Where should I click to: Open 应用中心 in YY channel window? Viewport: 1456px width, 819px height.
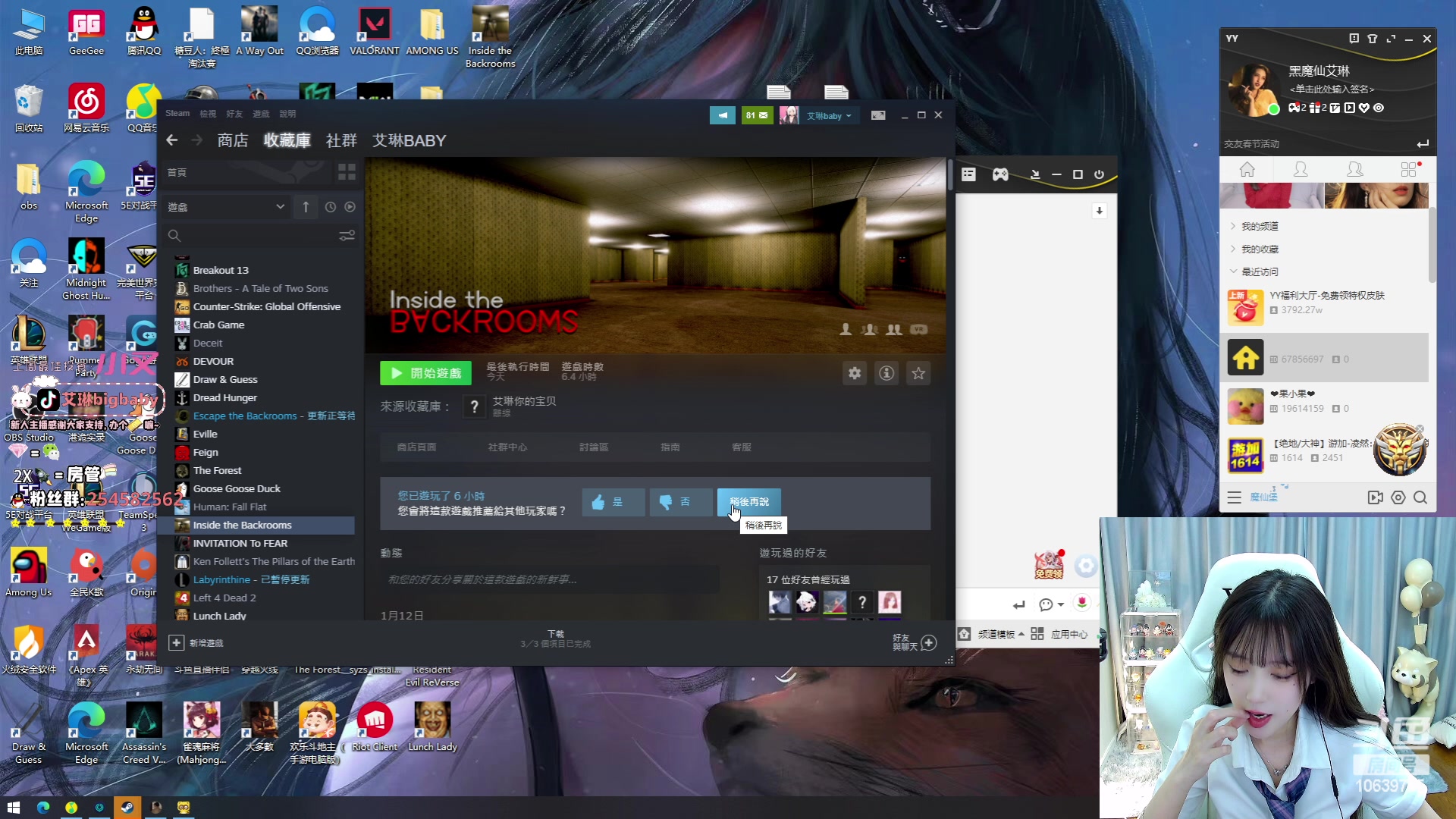(1060, 634)
